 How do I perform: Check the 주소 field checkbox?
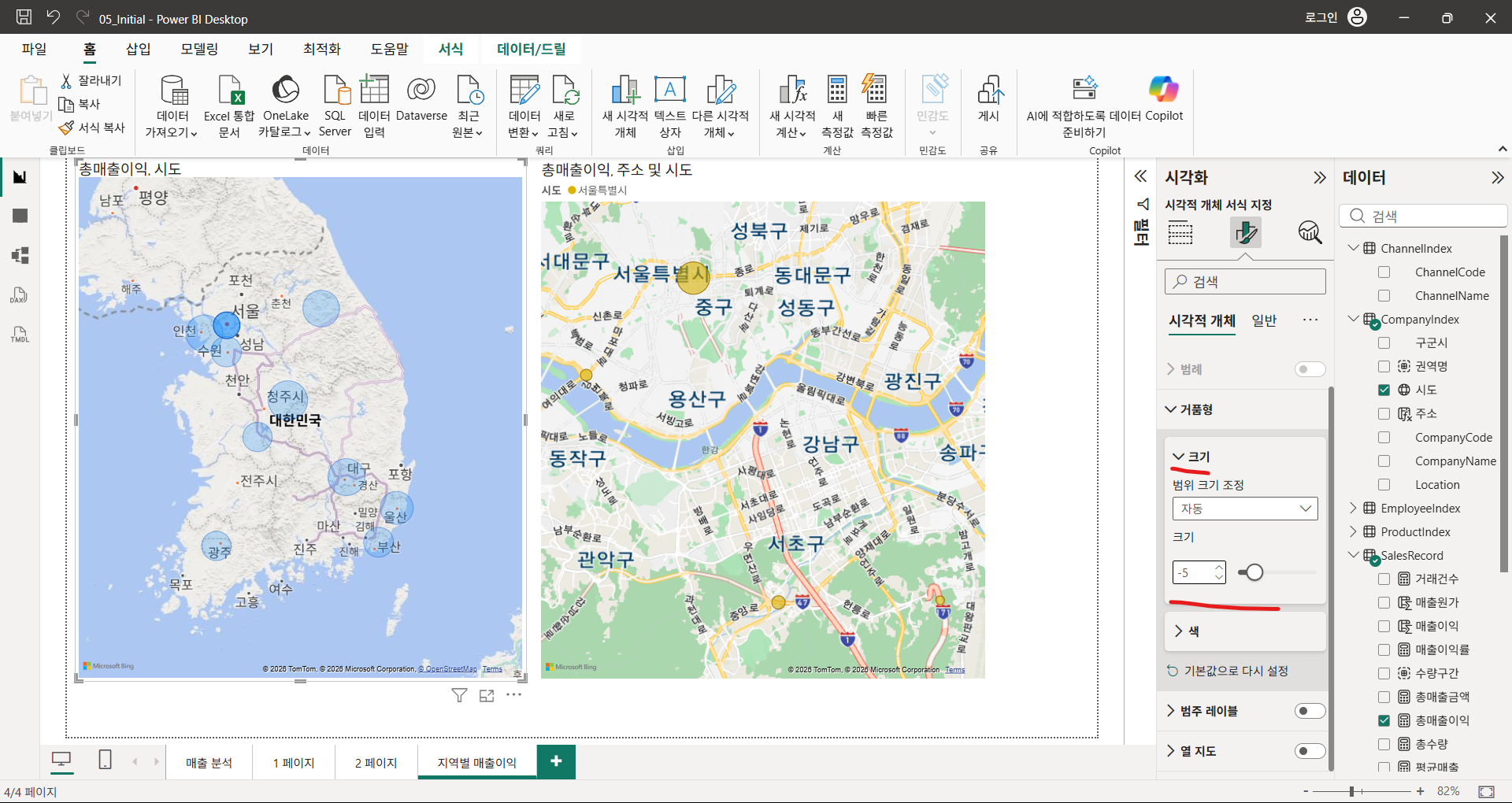coord(1384,413)
